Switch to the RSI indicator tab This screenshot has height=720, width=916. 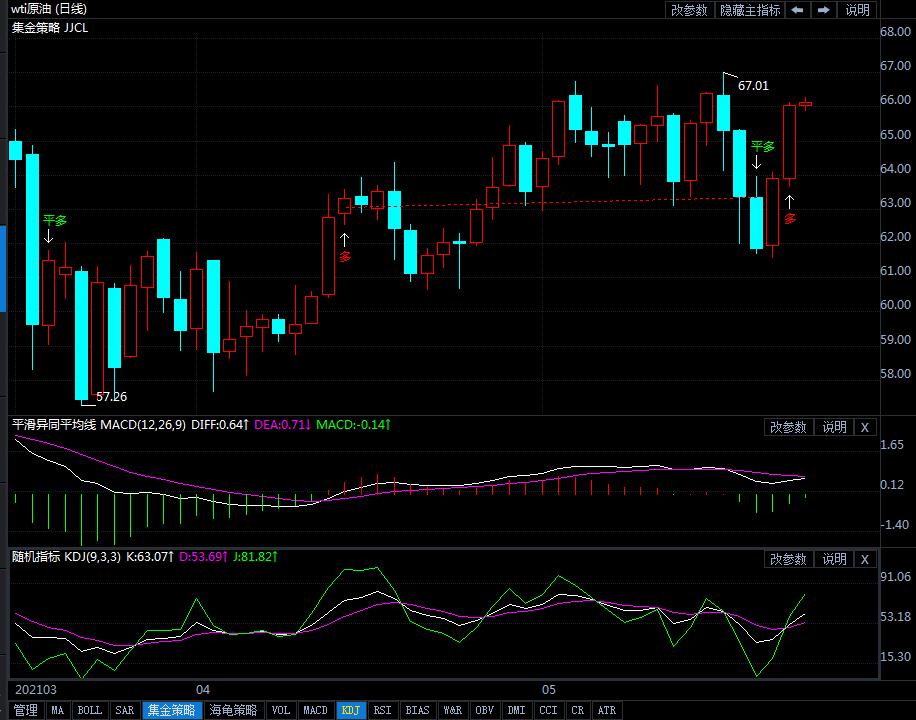[x=382, y=710]
